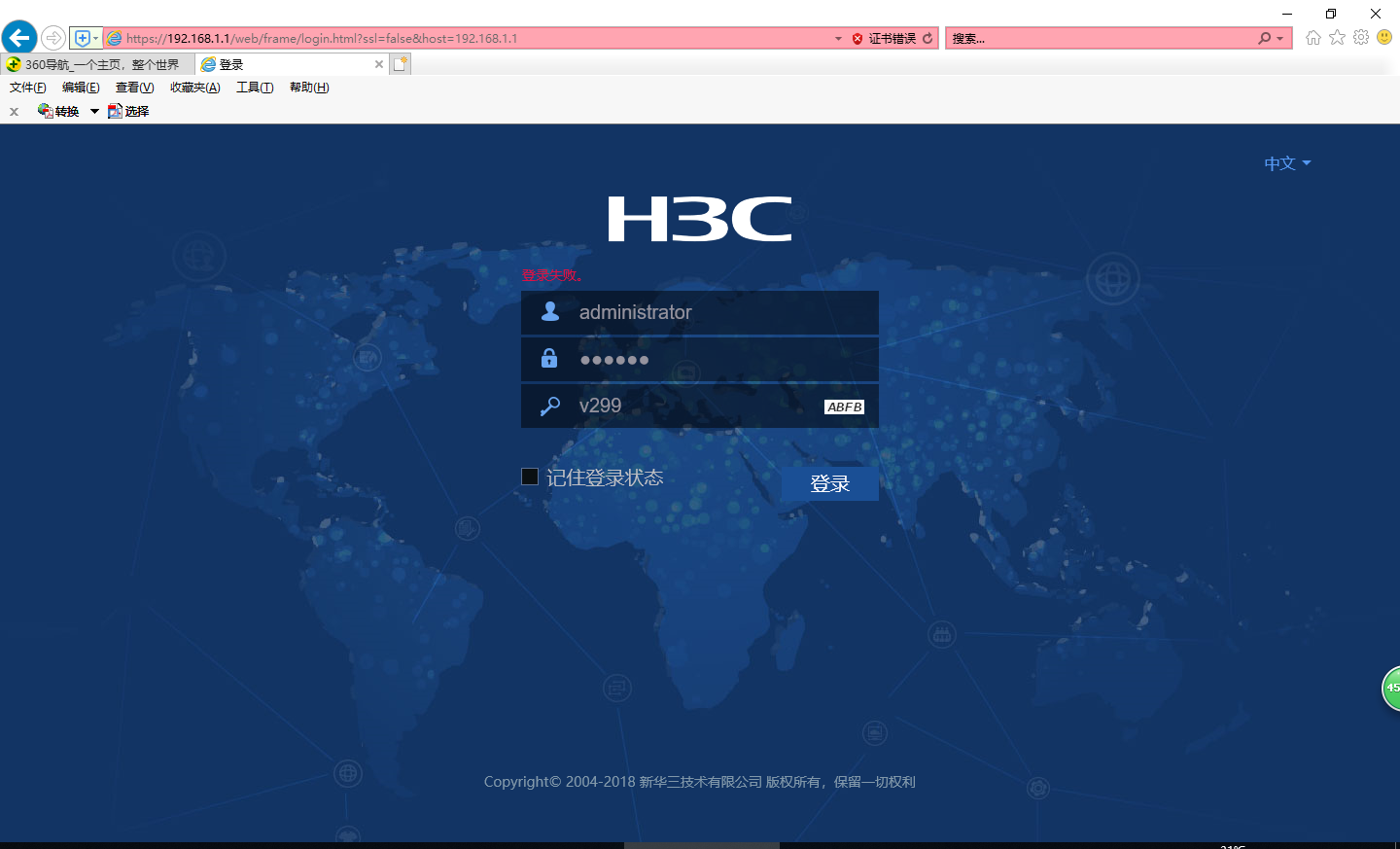Open the 帮助(H) menu

309,88
